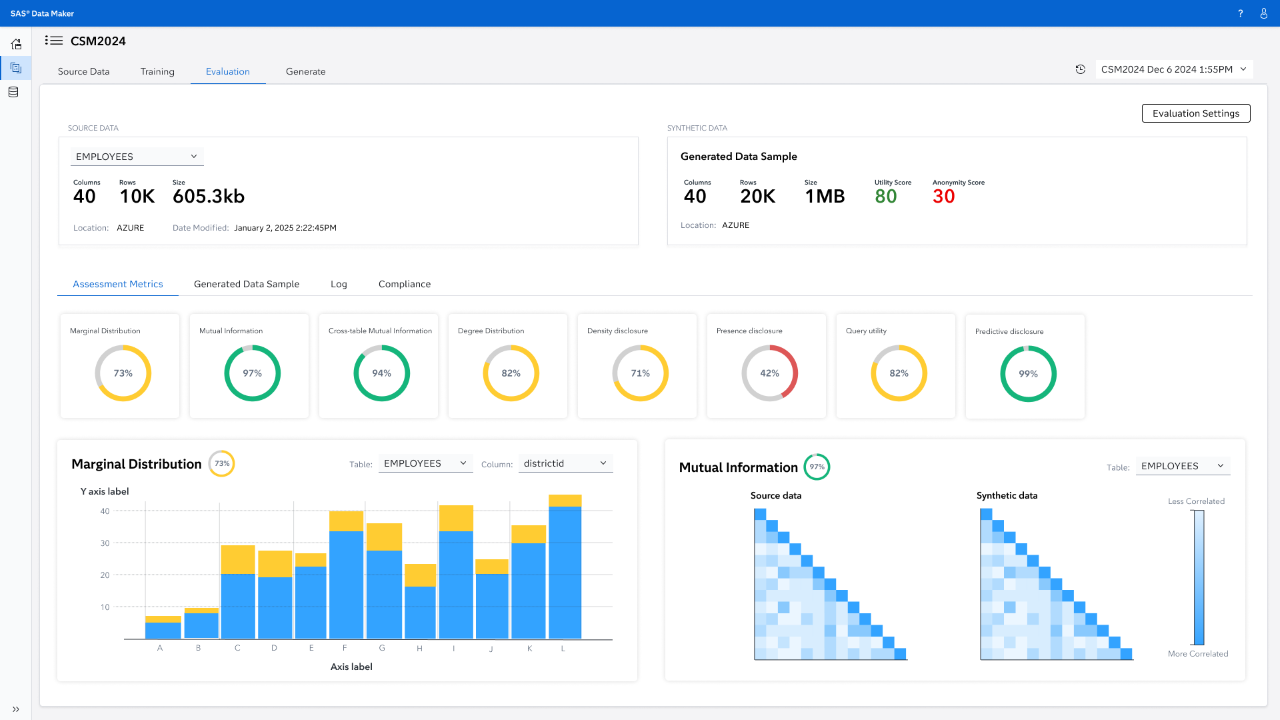Expand the sidebar with double chevron
Viewport: 1280px width, 720px height.
15,709
